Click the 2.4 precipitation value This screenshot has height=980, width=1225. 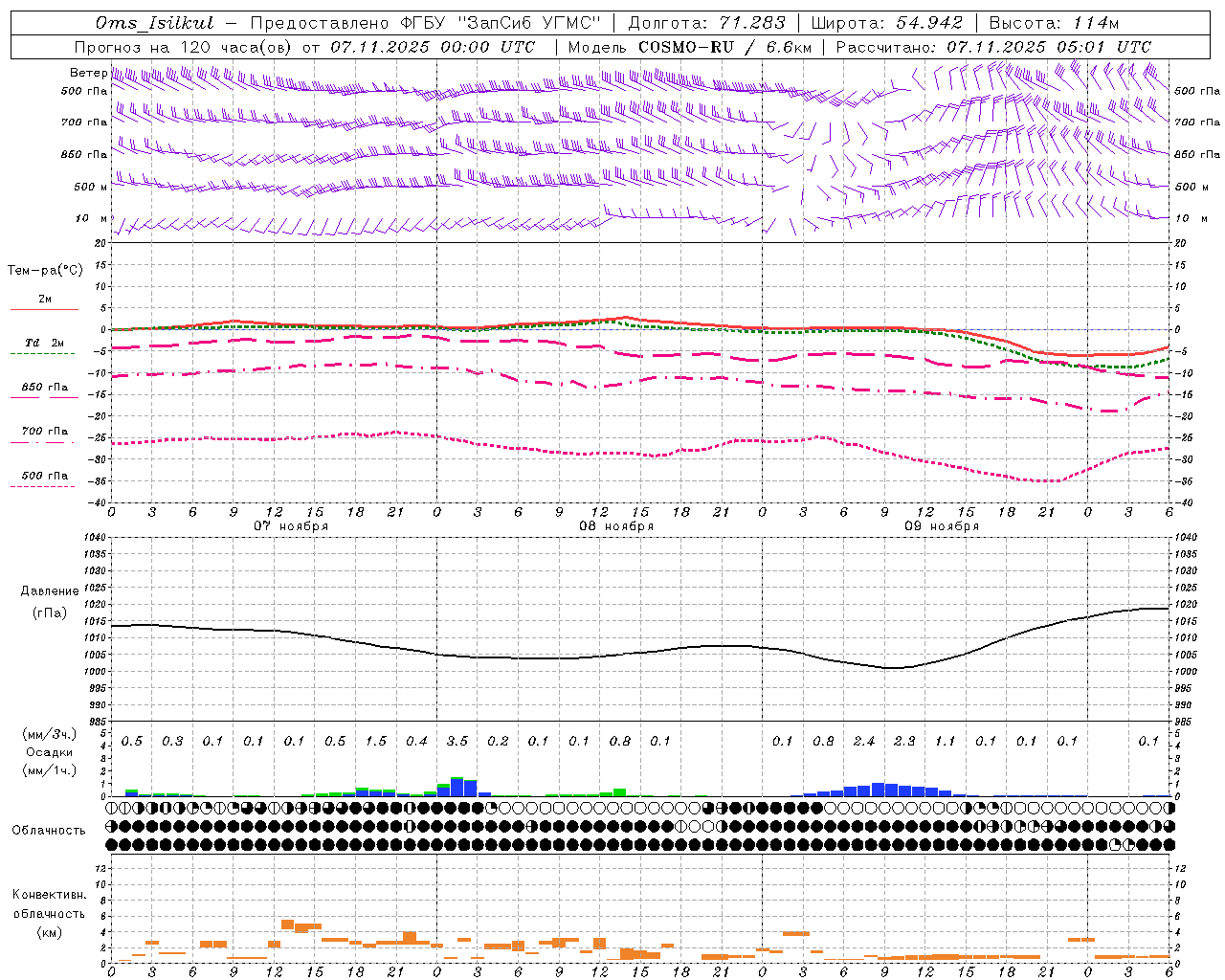click(x=864, y=742)
